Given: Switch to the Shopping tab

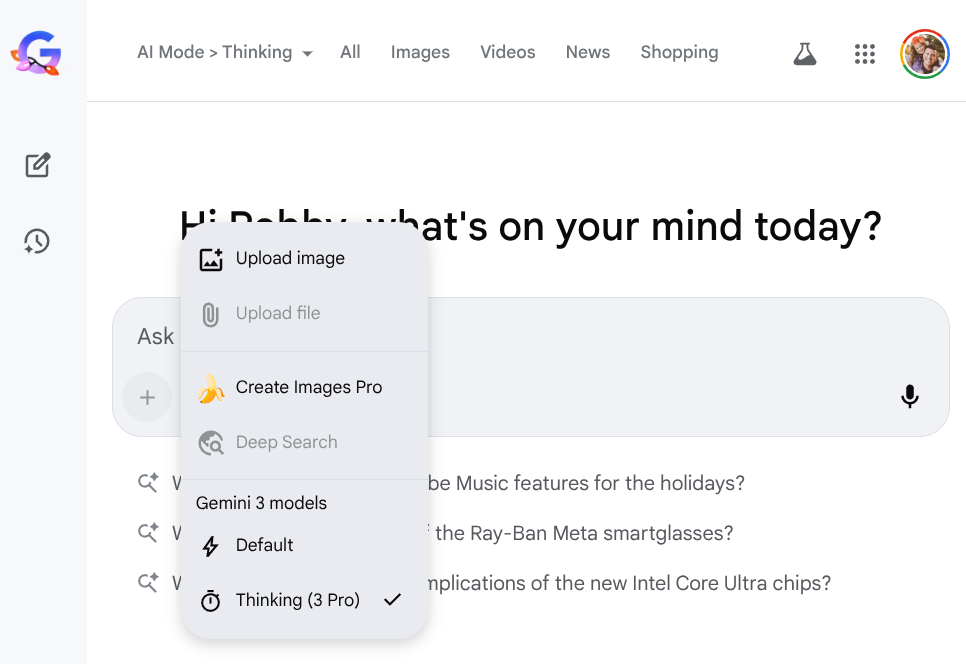Looking at the screenshot, I should [x=679, y=53].
